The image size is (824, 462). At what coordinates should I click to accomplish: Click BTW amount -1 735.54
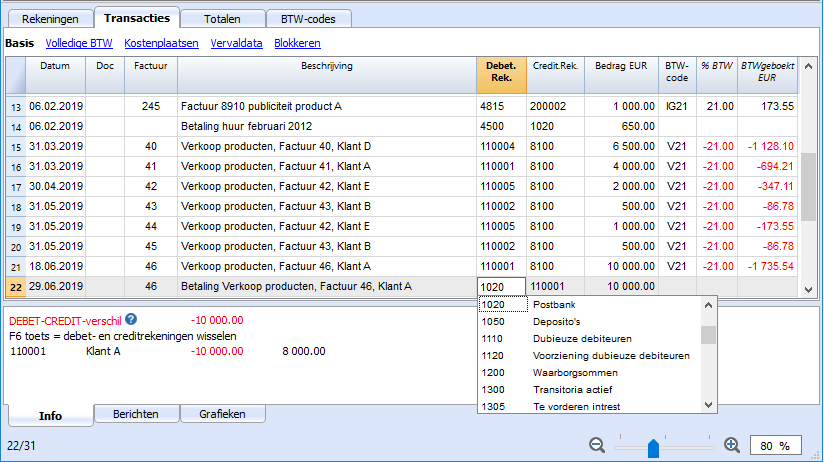tap(767, 266)
